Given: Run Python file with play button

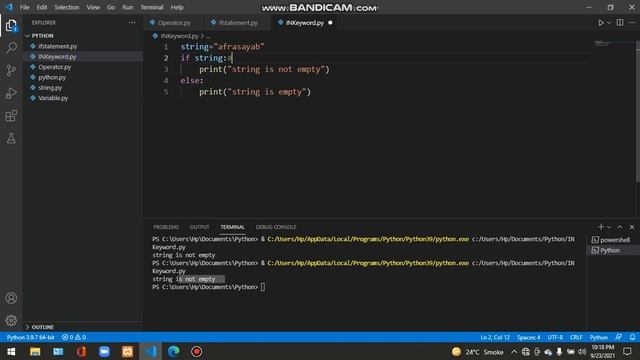Looking at the screenshot, I should pyautogui.click(x=600, y=23).
